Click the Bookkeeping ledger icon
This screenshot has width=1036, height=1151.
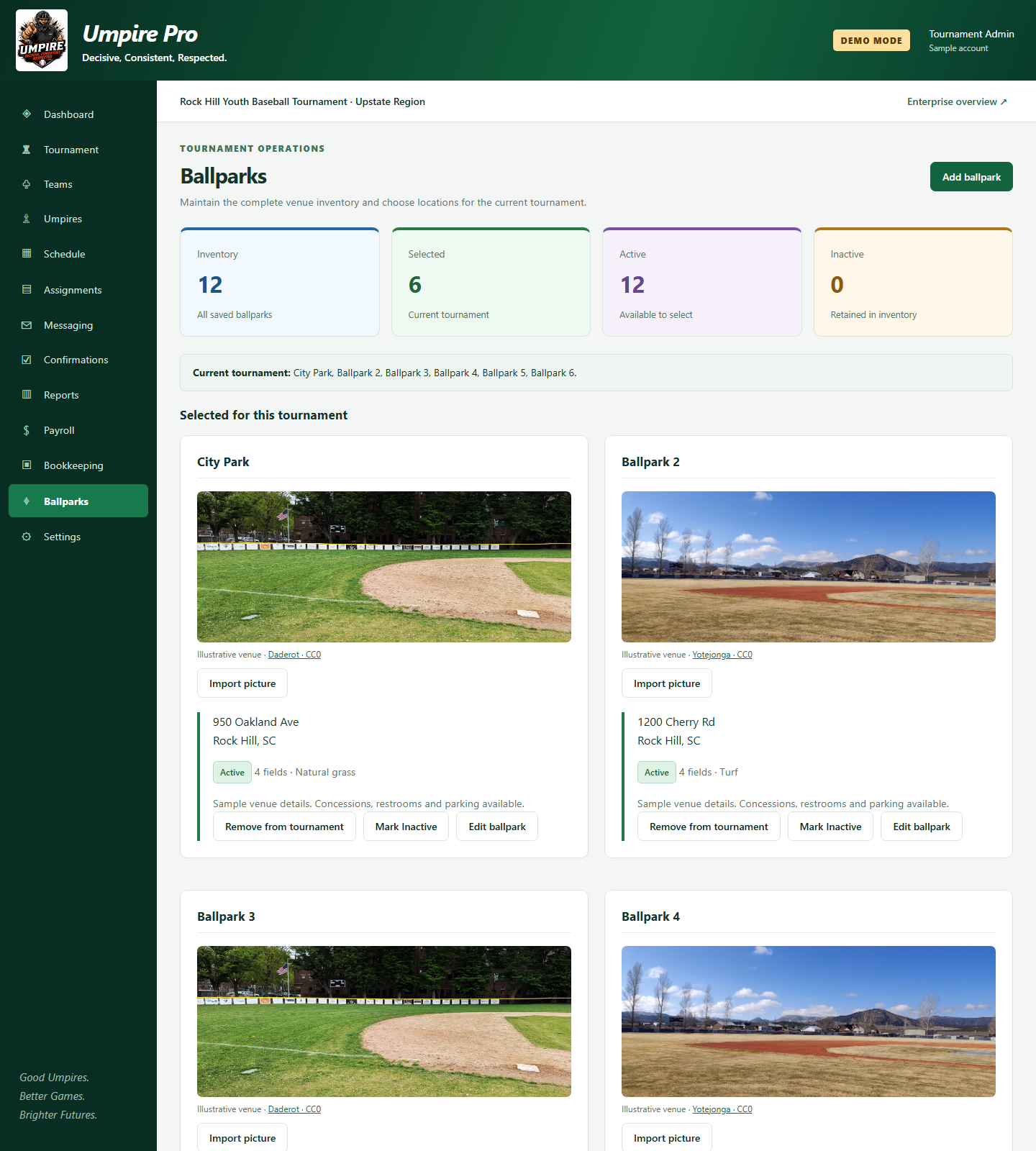coord(27,465)
